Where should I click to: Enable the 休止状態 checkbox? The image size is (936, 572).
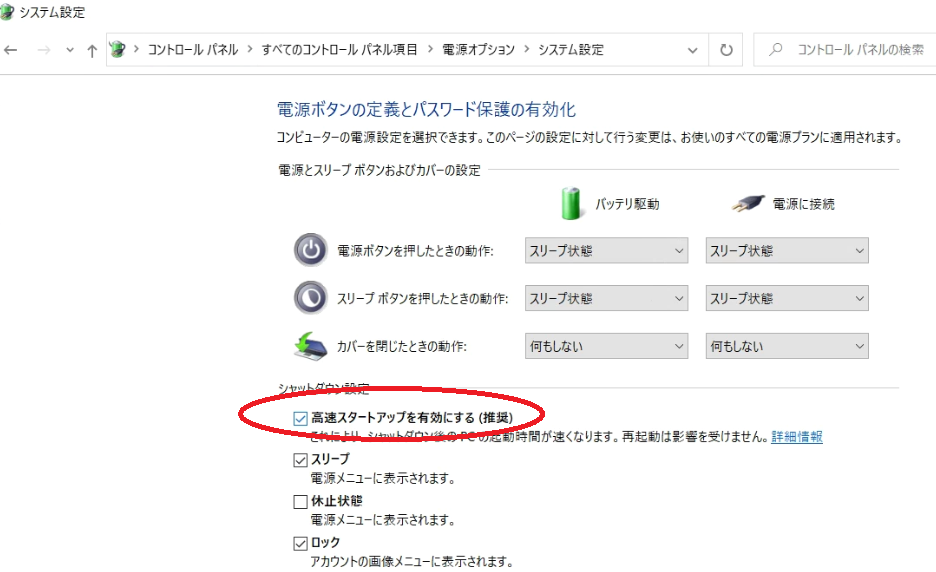pyautogui.click(x=300, y=502)
